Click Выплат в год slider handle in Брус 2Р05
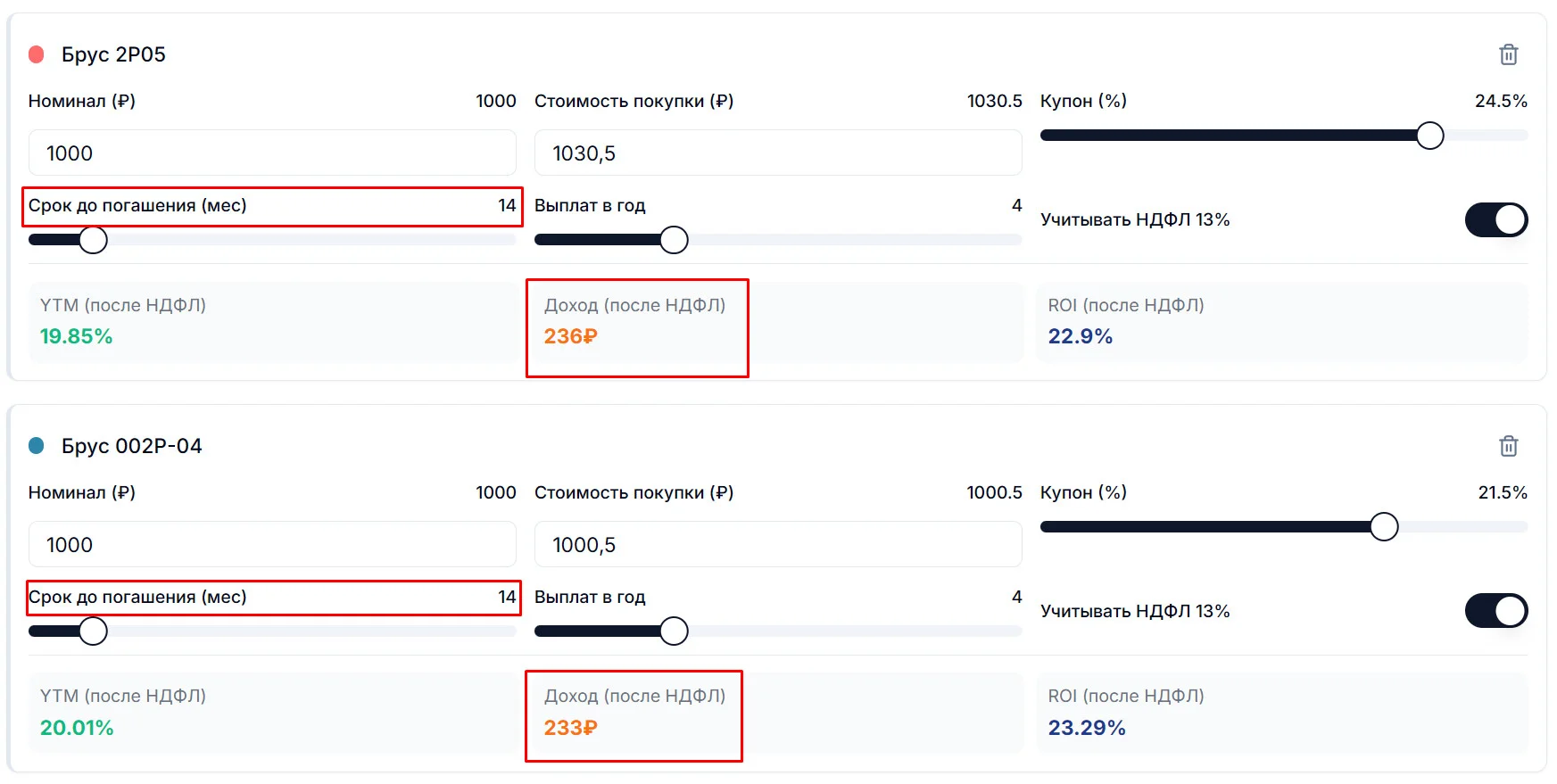Image resolution: width=1557 pixels, height=784 pixels. click(x=674, y=240)
